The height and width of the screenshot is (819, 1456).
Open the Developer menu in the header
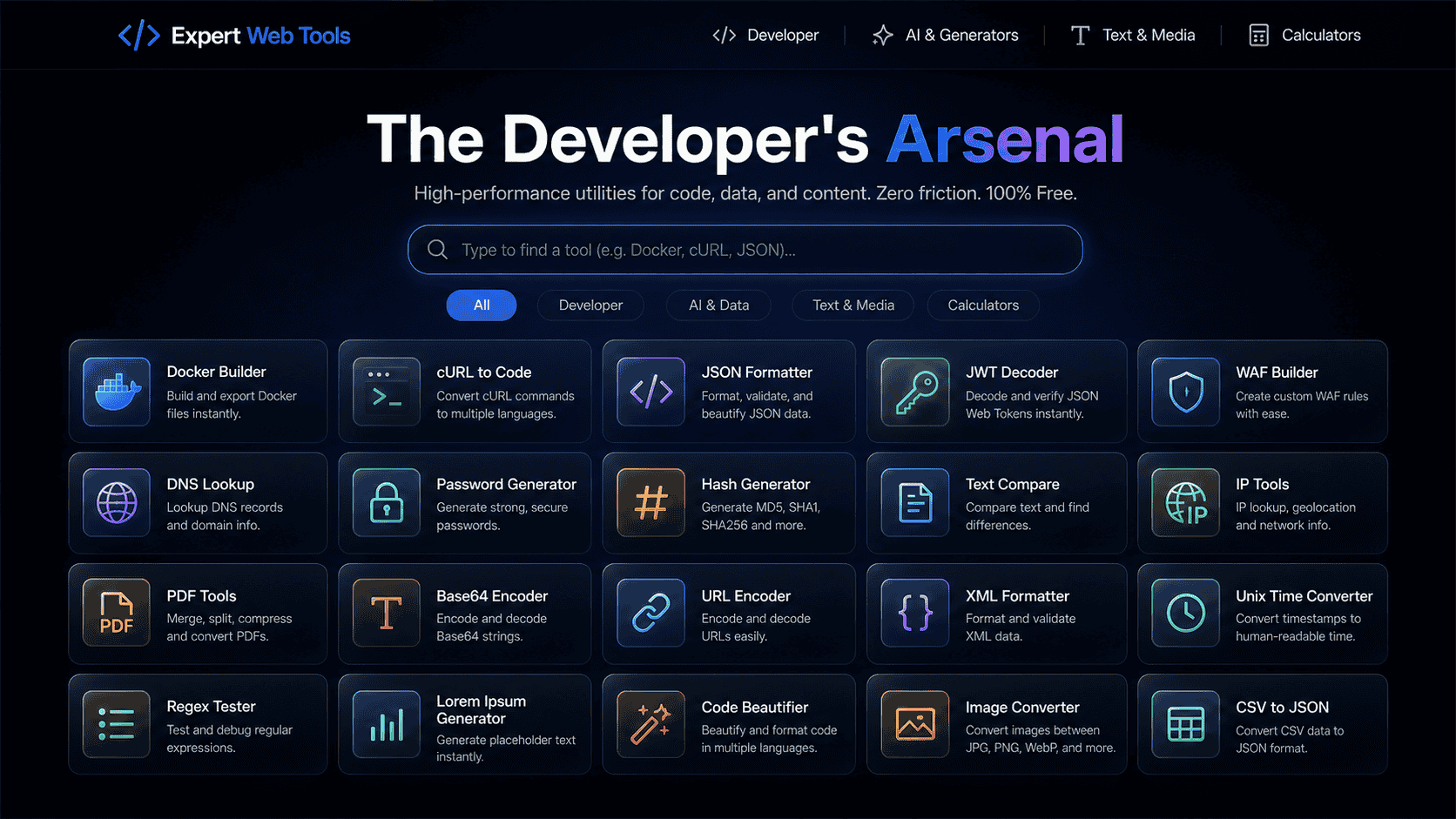point(765,35)
